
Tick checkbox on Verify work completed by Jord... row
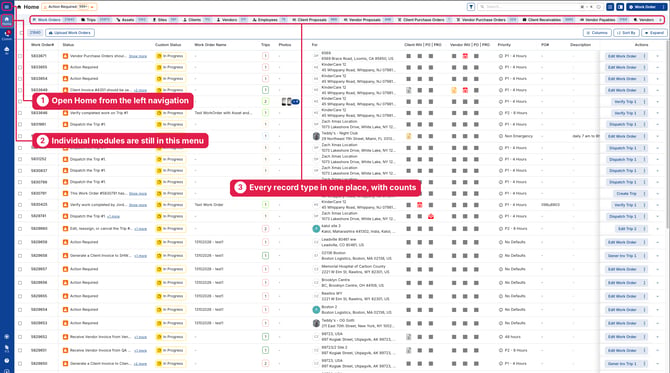20,205
